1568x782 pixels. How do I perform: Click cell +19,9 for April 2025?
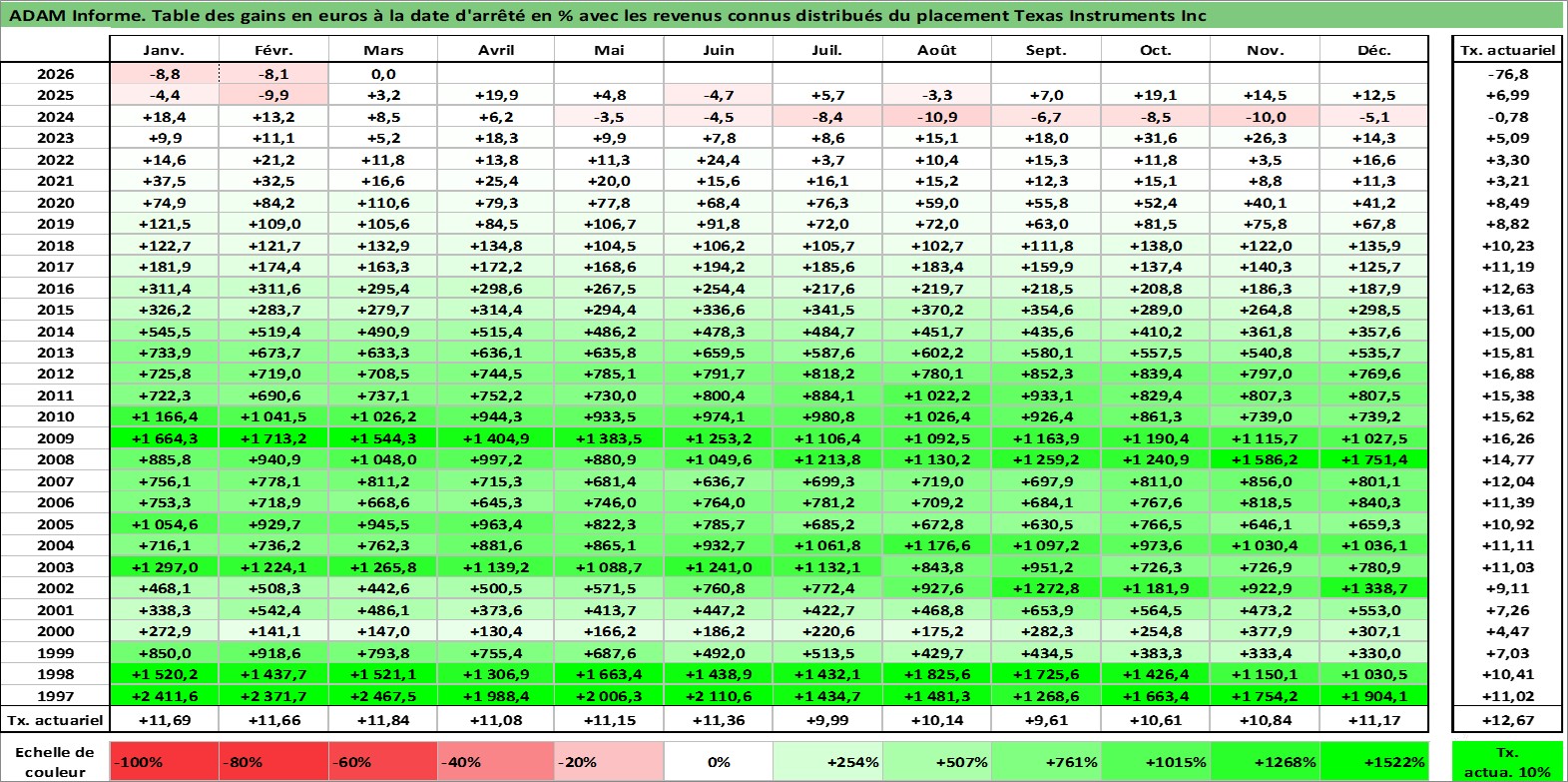[x=496, y=95]
